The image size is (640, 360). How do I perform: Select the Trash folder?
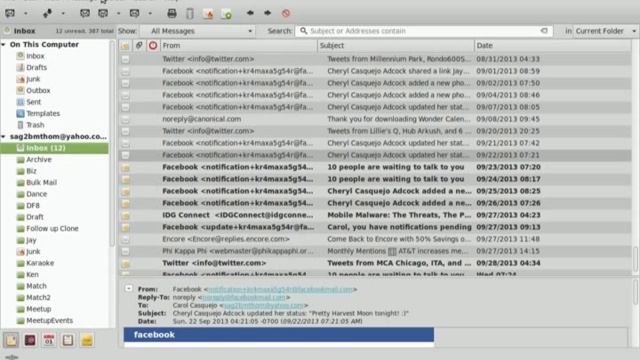click(x=35, y=125)
